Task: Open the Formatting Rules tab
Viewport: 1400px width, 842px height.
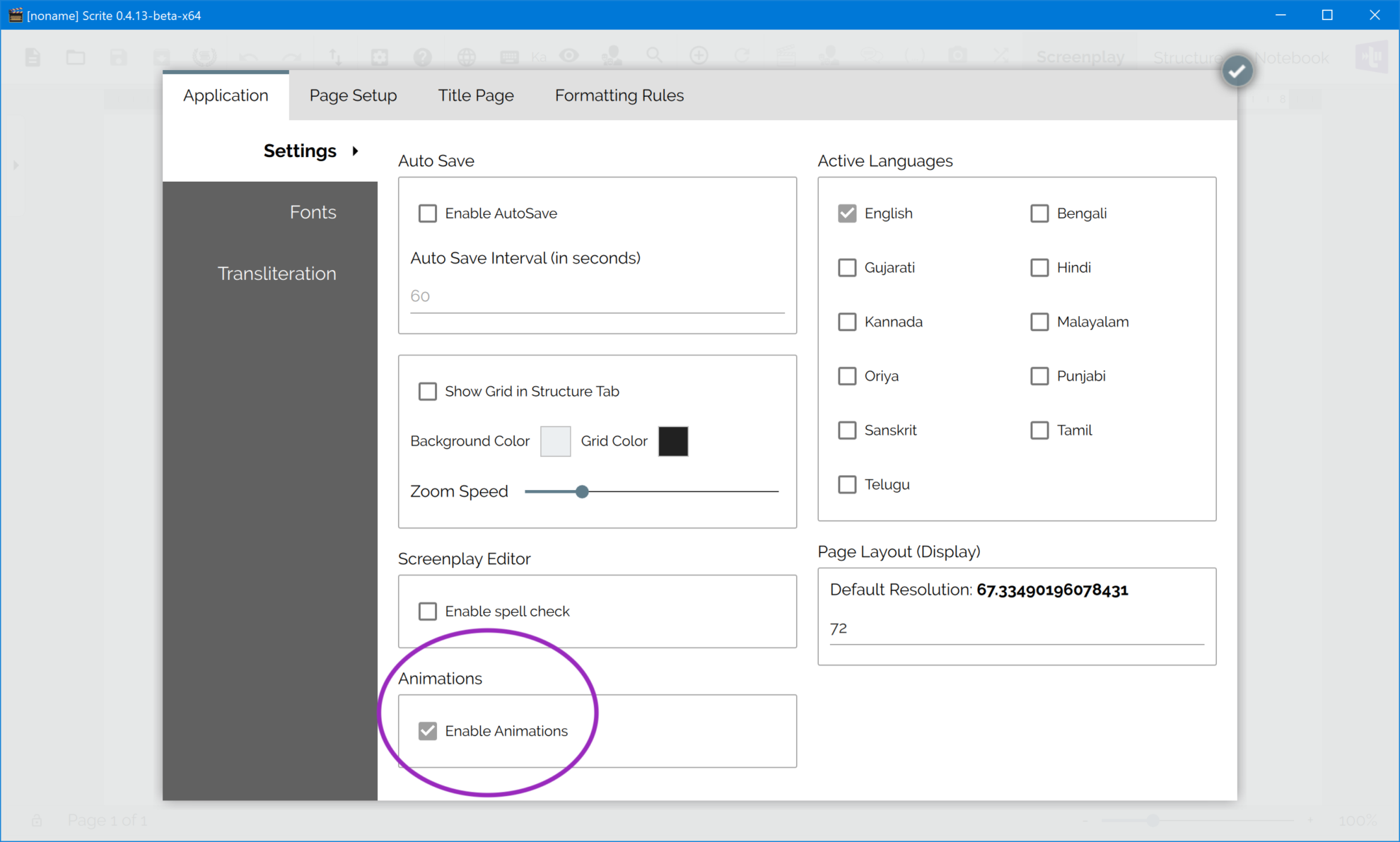Action: coord(619,95)
